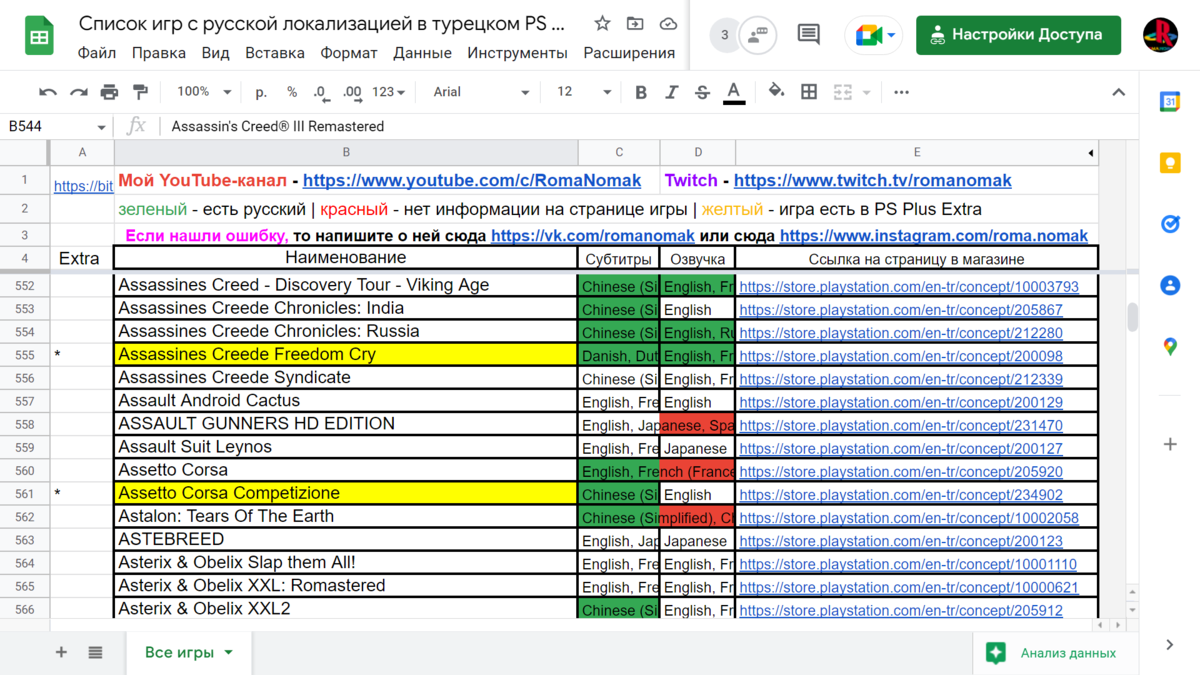
Task: Format cell as percent
Action: [292, 92]
